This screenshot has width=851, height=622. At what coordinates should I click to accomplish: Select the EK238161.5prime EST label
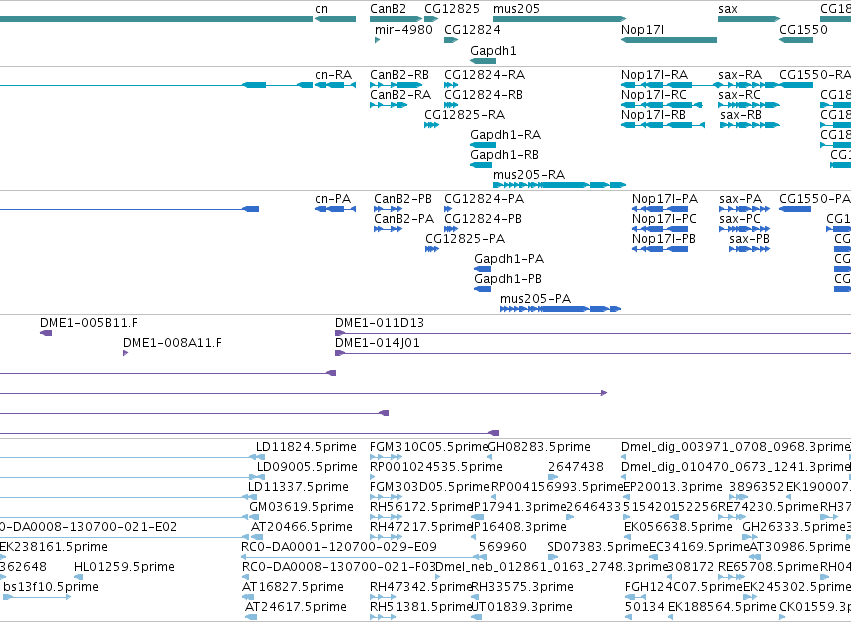point(53,547)
